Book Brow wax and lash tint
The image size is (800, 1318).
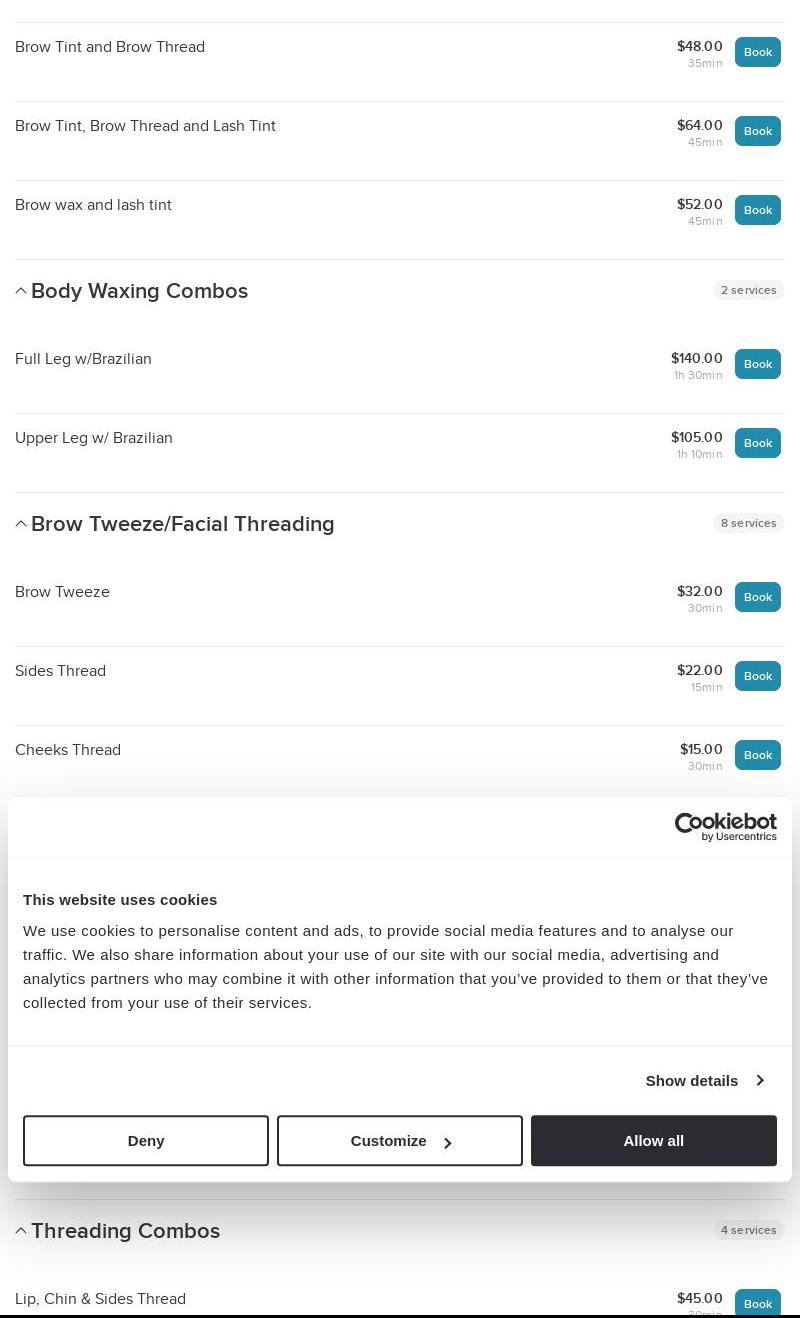click(x=757, y=210)
